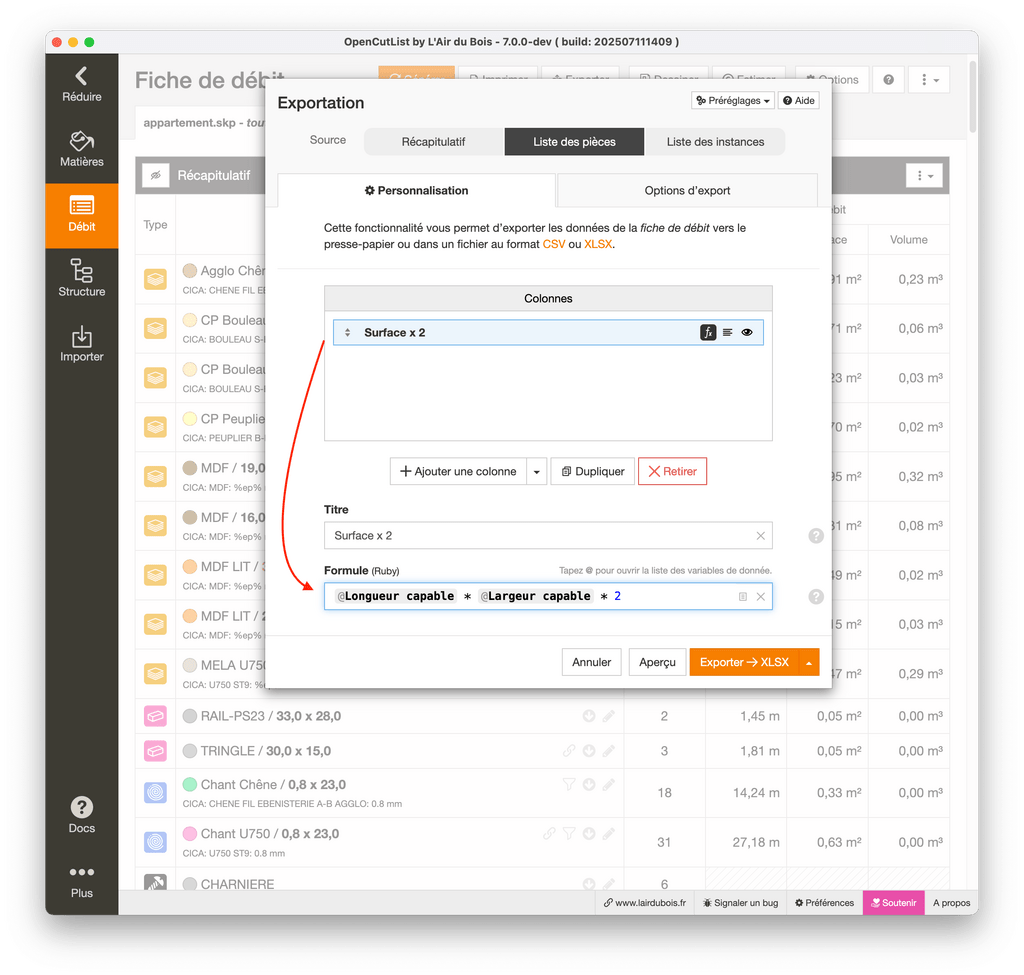Open the Exporter XLSX dropdown arrow
The width and height of the screenshot is (1024, 975).
[x=808, y=662]
